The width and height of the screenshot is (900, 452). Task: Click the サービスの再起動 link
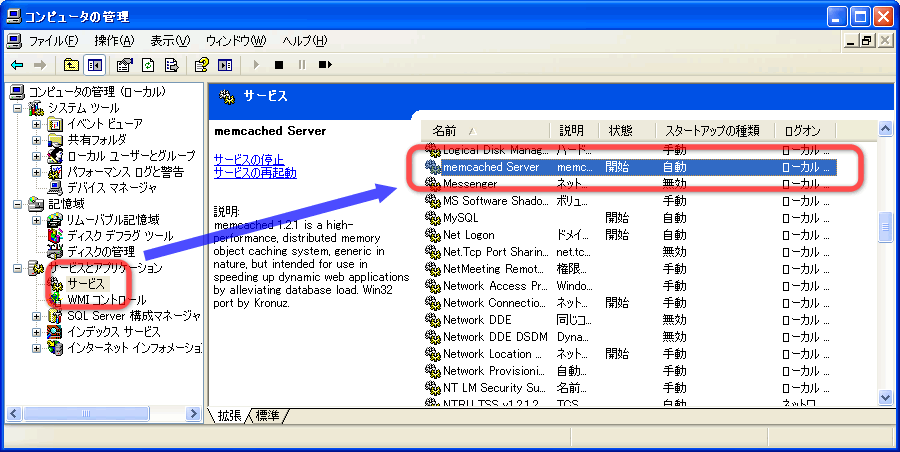(255, 172)
